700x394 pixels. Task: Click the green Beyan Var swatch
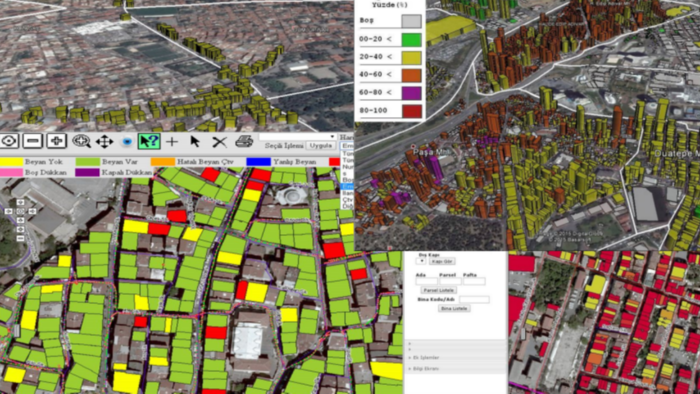(88, 162)
